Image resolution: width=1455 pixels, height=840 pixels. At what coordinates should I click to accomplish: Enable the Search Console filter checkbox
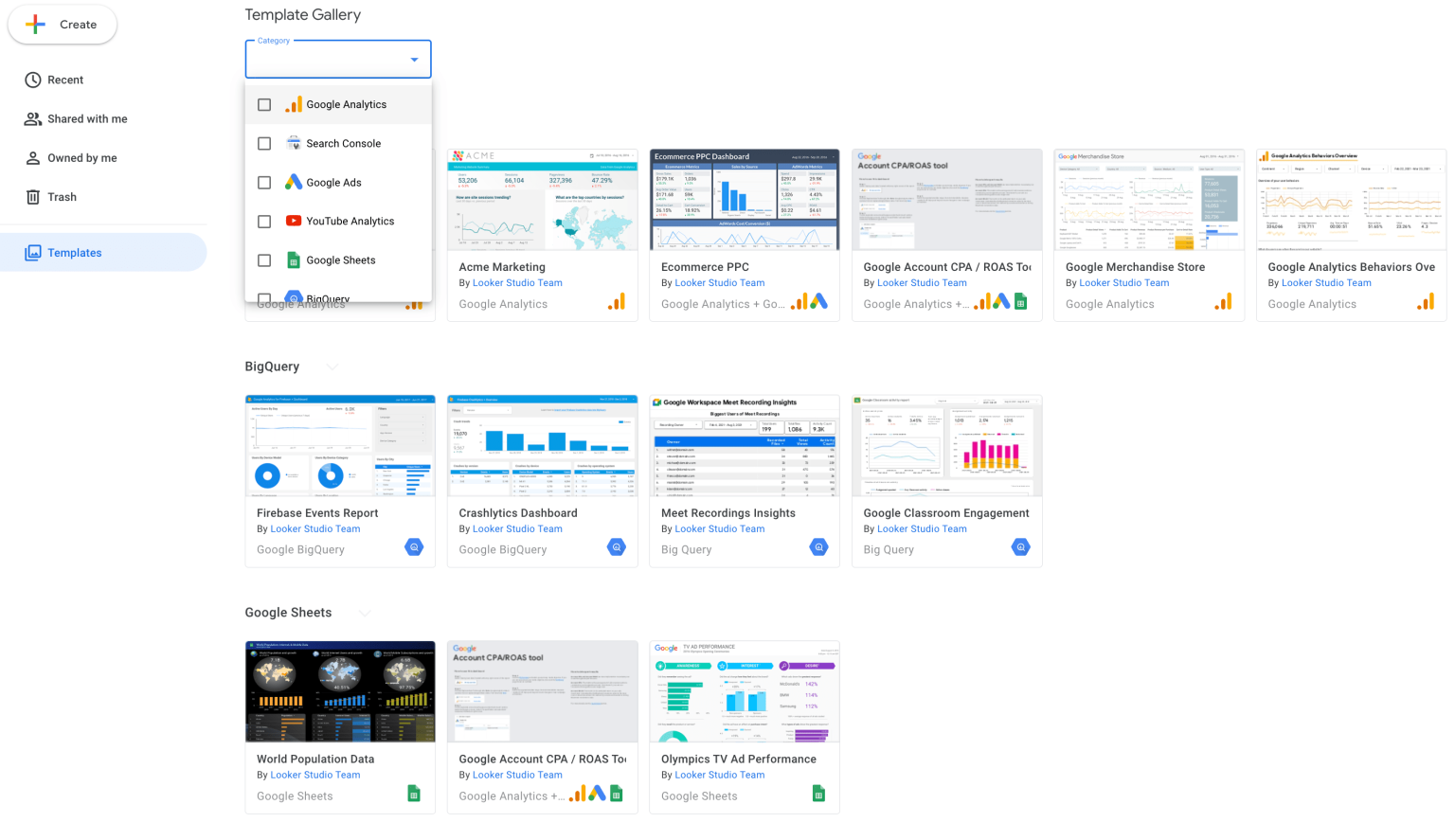(263, 143)
